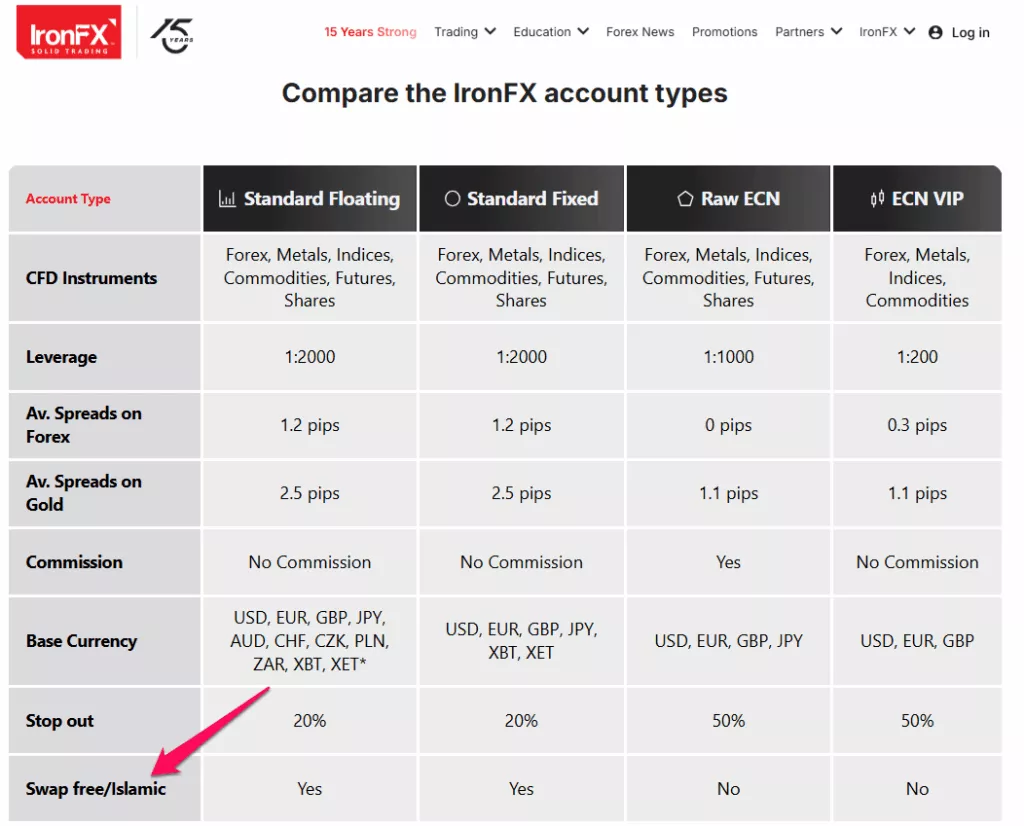Screen dimensions: 1024x826
Task: Click the 1:1000 leverage value
Action: click(x=728, y=357)
